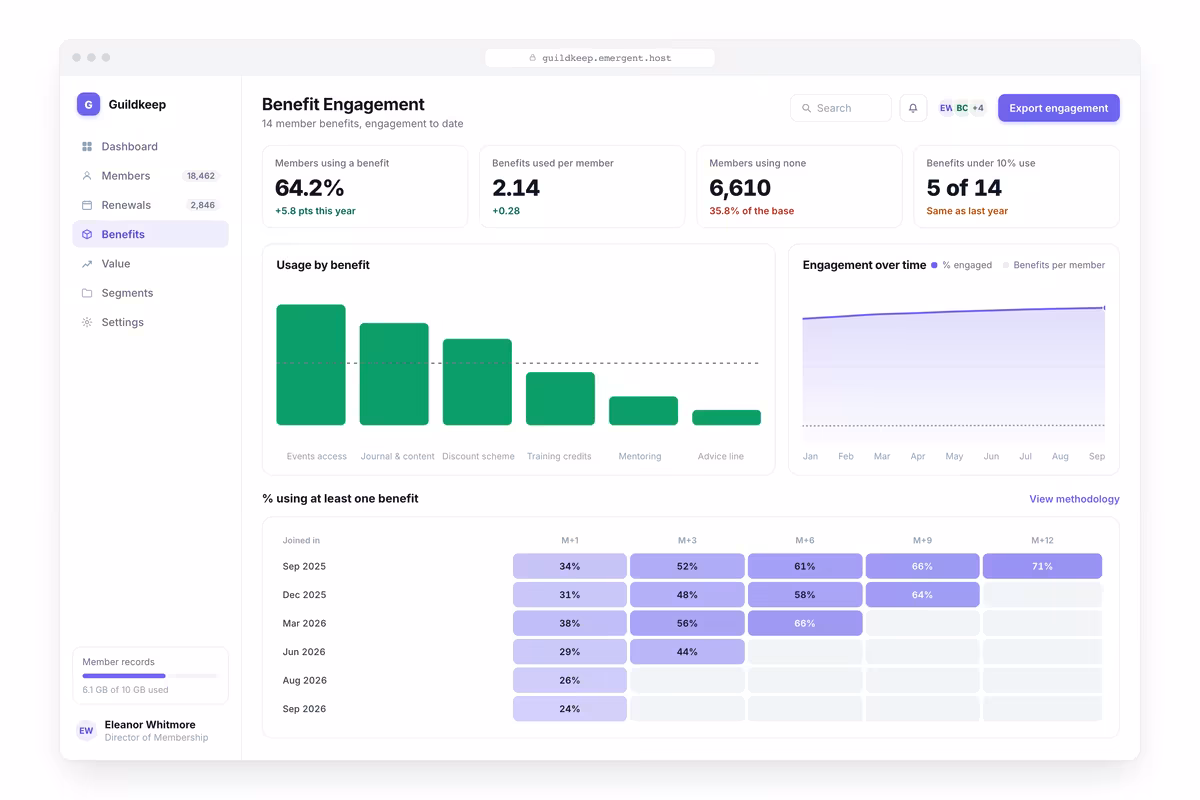Click the search magnifier icon

click(x=807, y=108)
